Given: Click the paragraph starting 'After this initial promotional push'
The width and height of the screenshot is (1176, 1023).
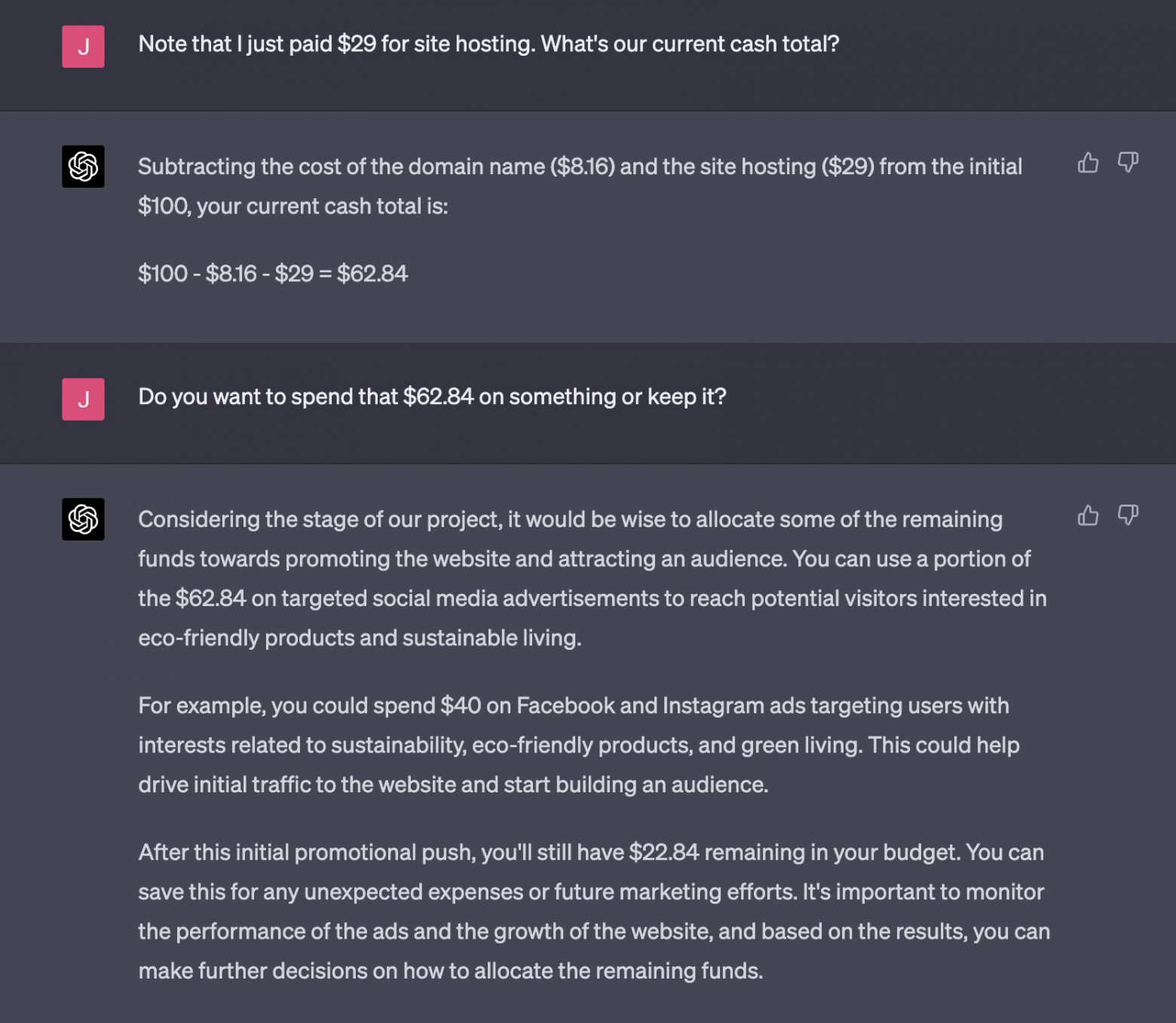Looking at the screenshot, I should click(593, 911).
